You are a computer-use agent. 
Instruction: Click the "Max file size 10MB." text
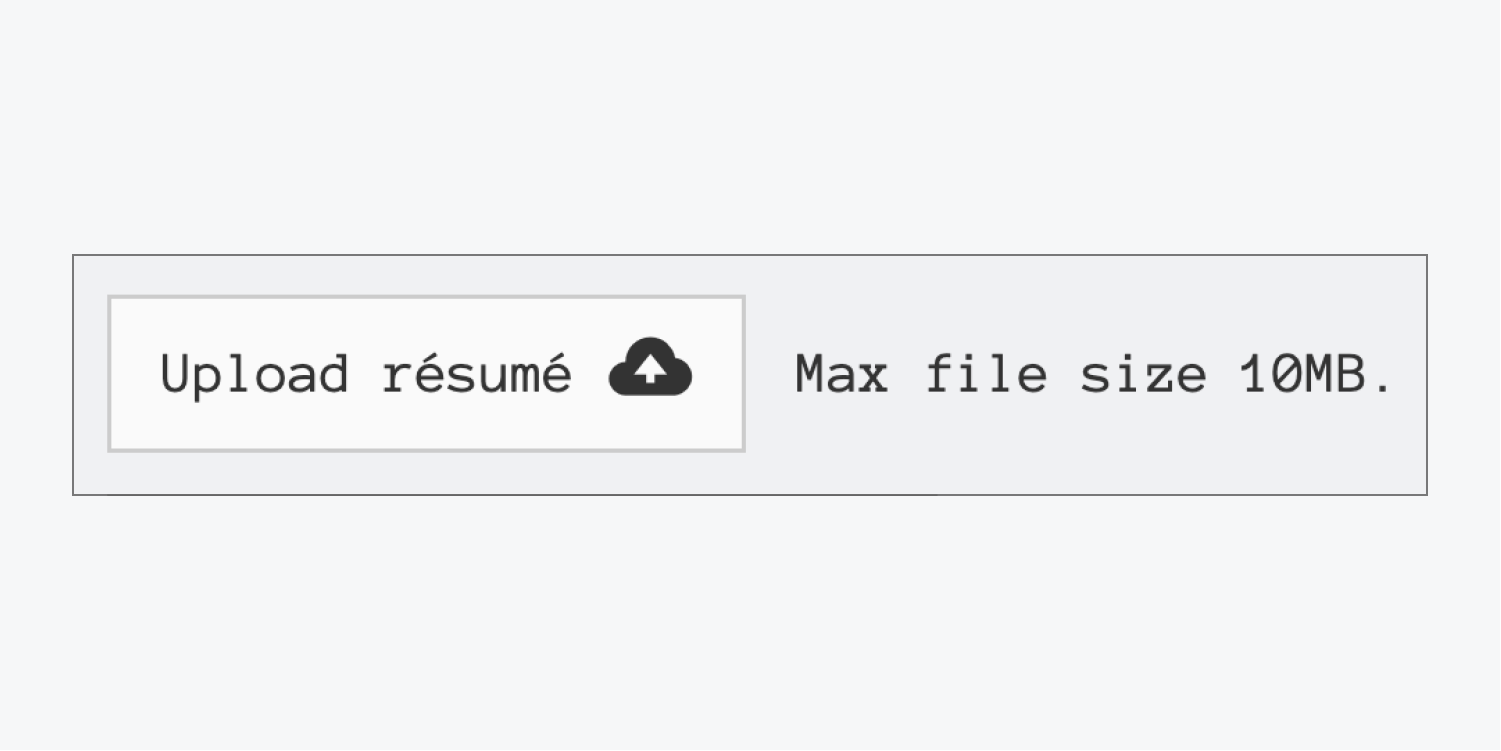pyautogui.click(x=1094, y=374)
